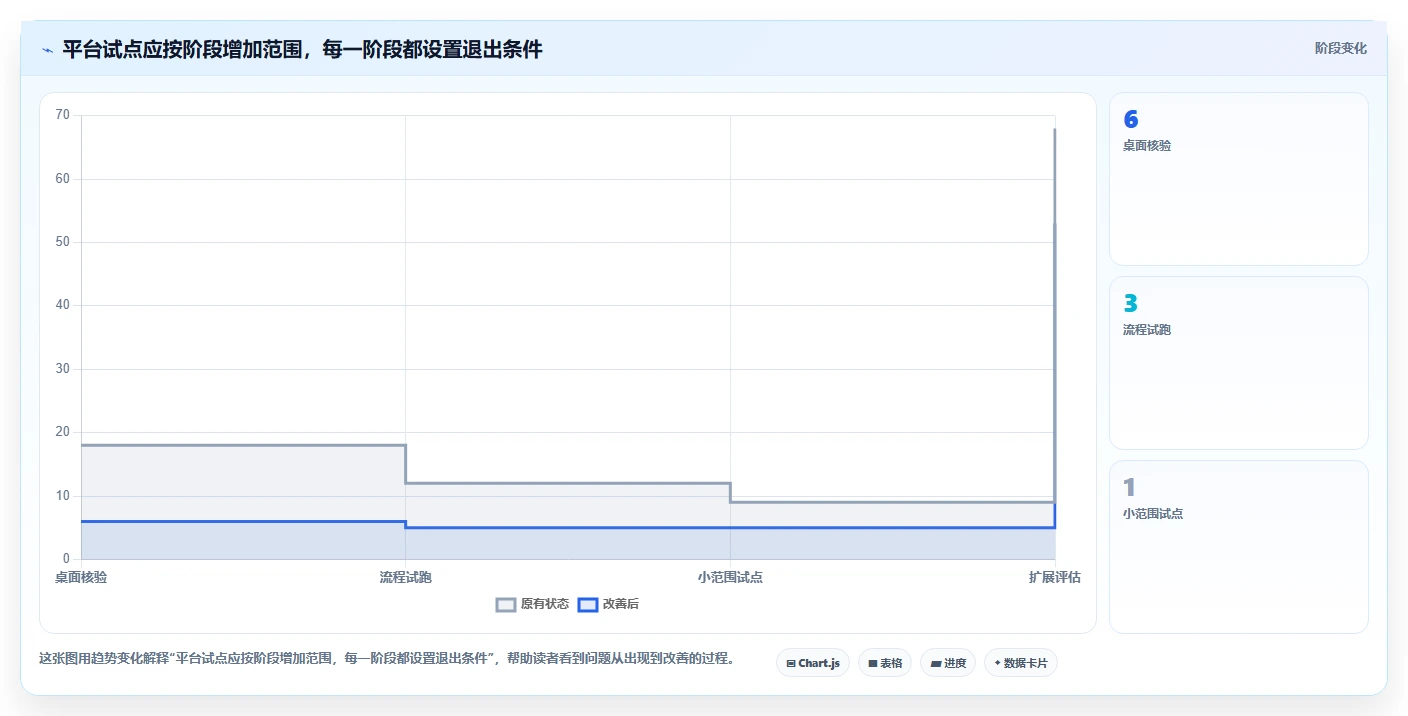This screenshot has width=1408, height=716.
Task: Toggle the 改善后 legend entry
Action: coord(609,604)
